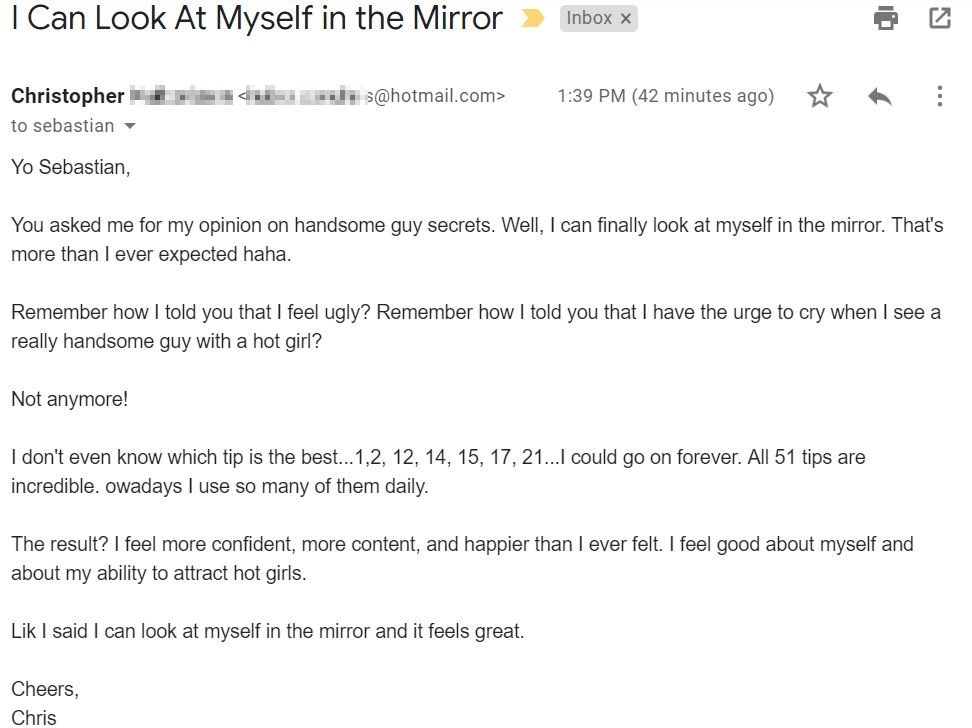Click the 'to sebastian' recipient text
This screenshot has width=972, height=728.
click(x=63, y=126)
